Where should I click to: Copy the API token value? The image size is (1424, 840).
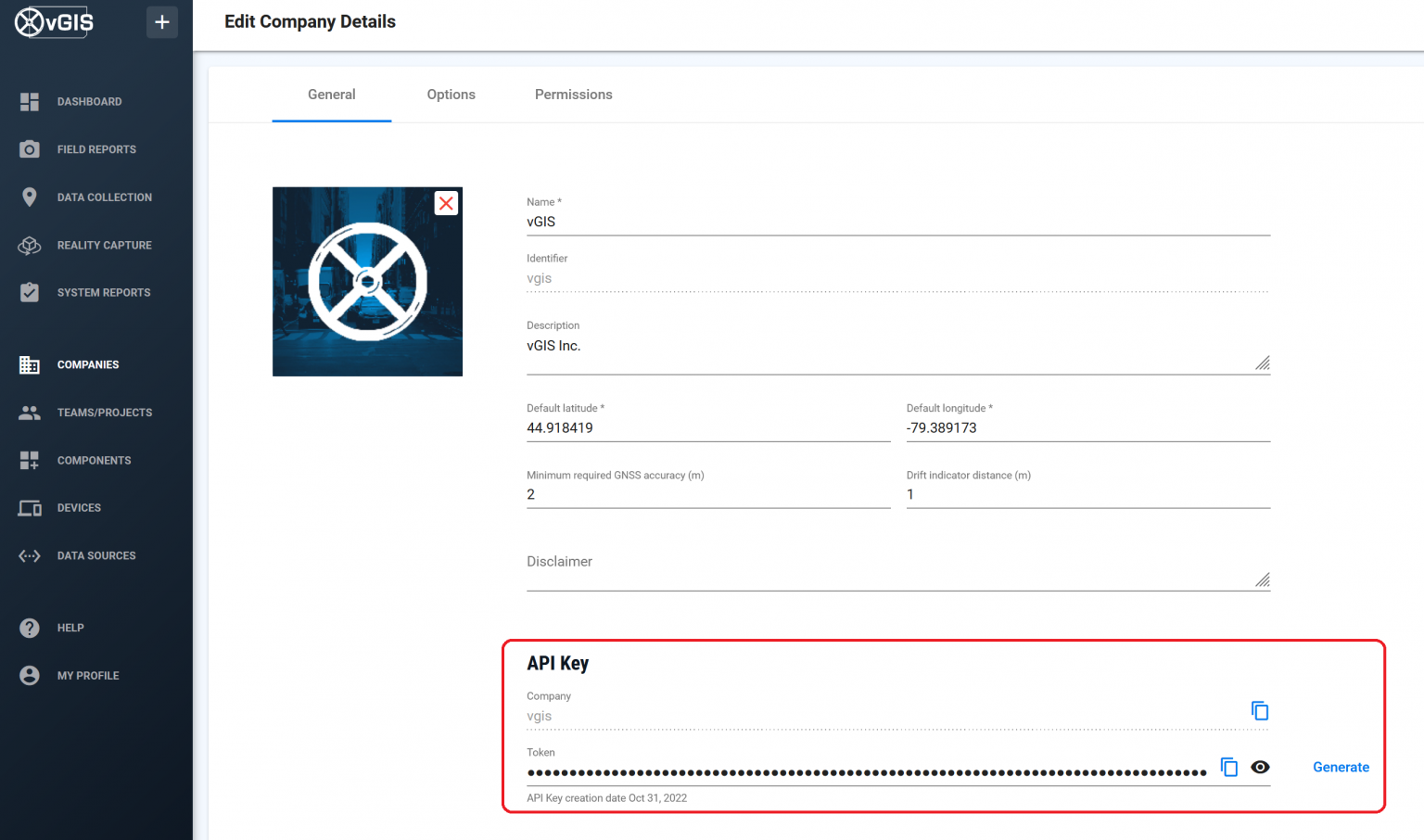[1228, 767]
